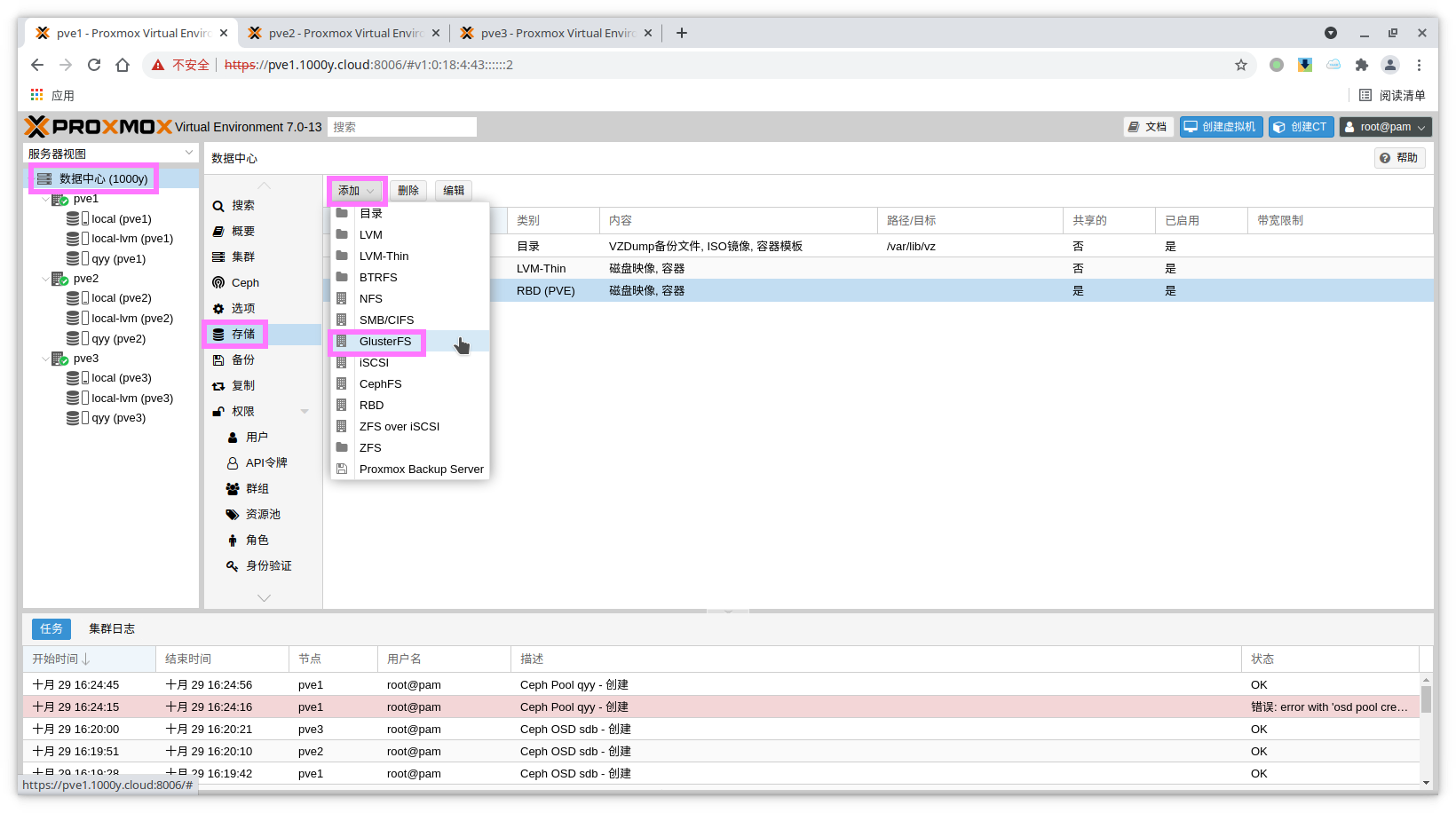
Task: Open the 选项 (Options) gear icon
Action: pos(218,309)
